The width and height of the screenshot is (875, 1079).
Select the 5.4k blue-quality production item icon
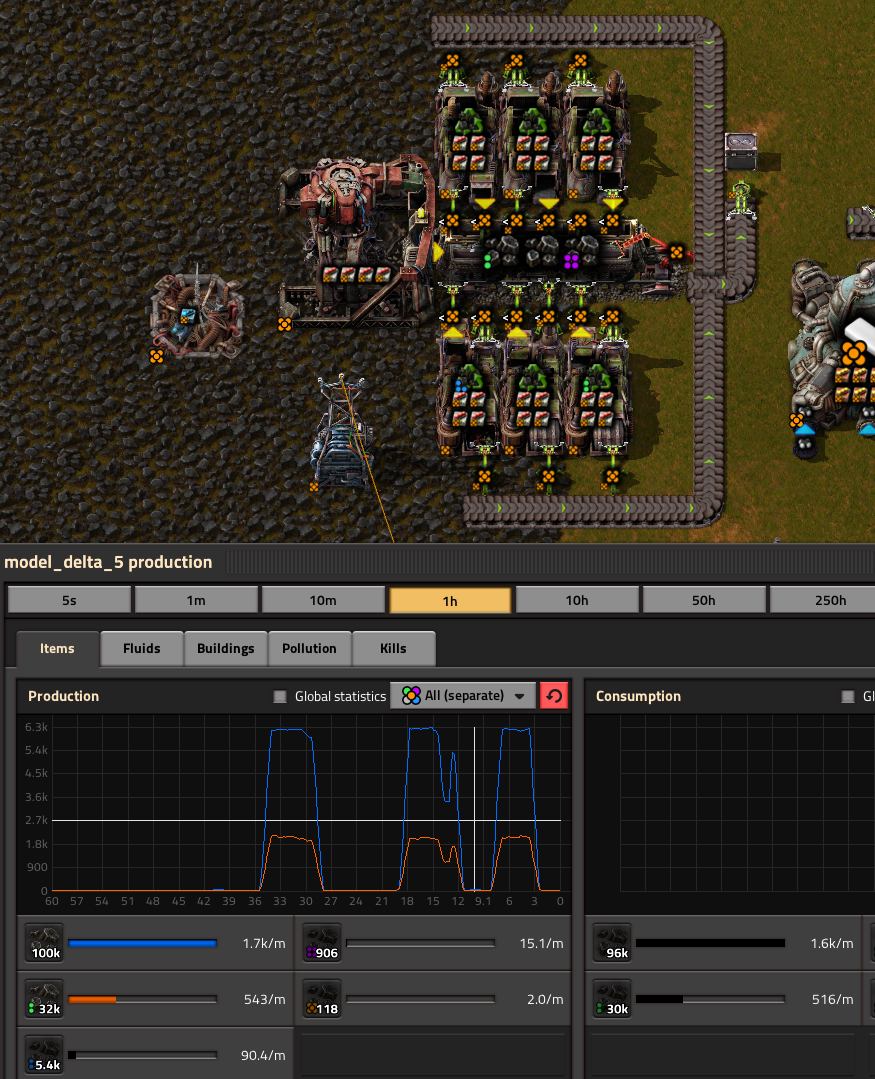[x=45, y=1054]
